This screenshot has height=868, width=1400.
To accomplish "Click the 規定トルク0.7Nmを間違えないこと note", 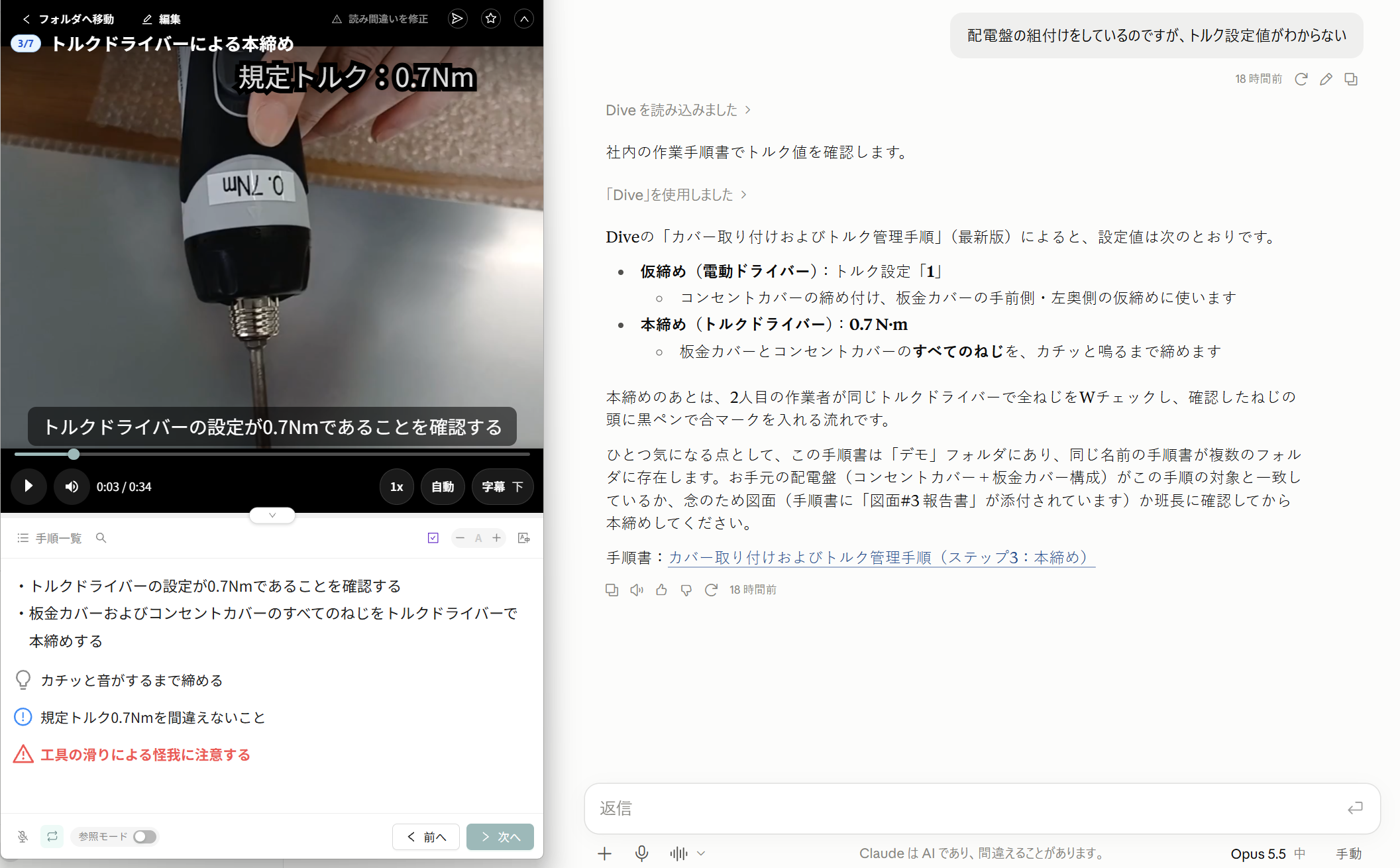I will [153, 718].
